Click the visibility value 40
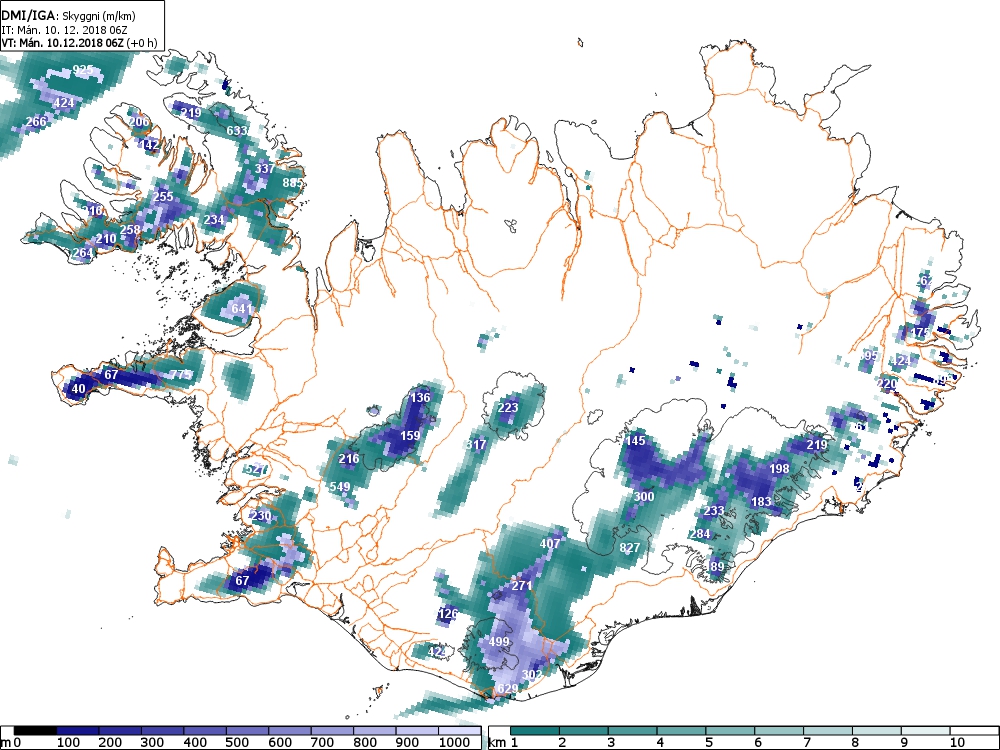 (78, 388)
